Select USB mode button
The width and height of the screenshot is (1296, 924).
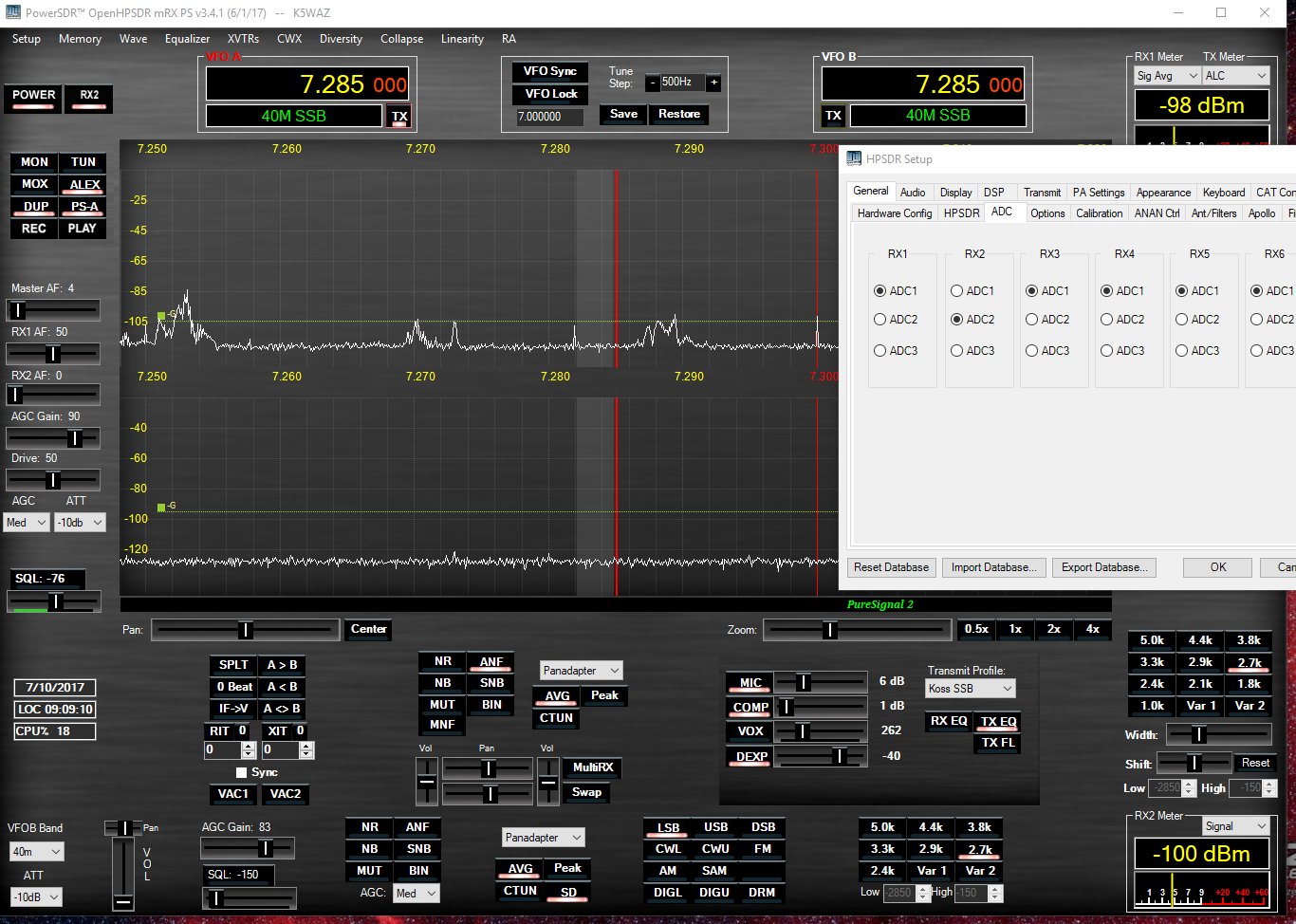click(x=715, y=827)
